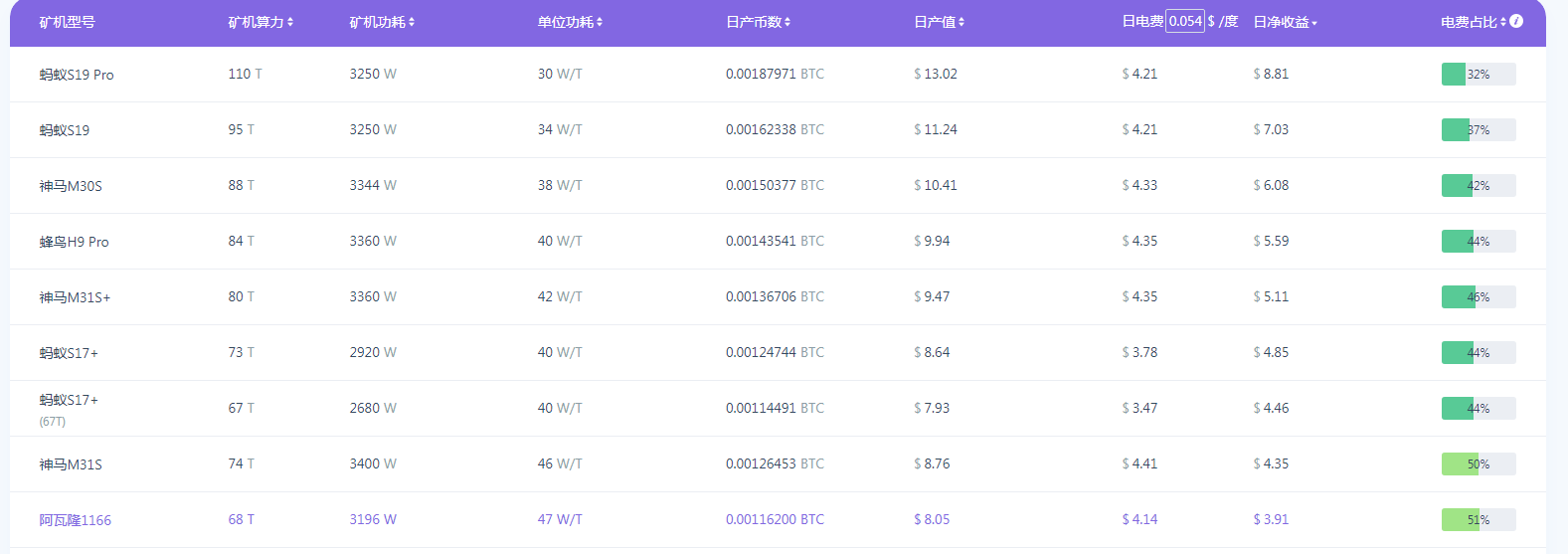This screenshot has height=554, width=1568.
Task: Click the $ 3.91 net profit value
Action: click(1271, 519)
